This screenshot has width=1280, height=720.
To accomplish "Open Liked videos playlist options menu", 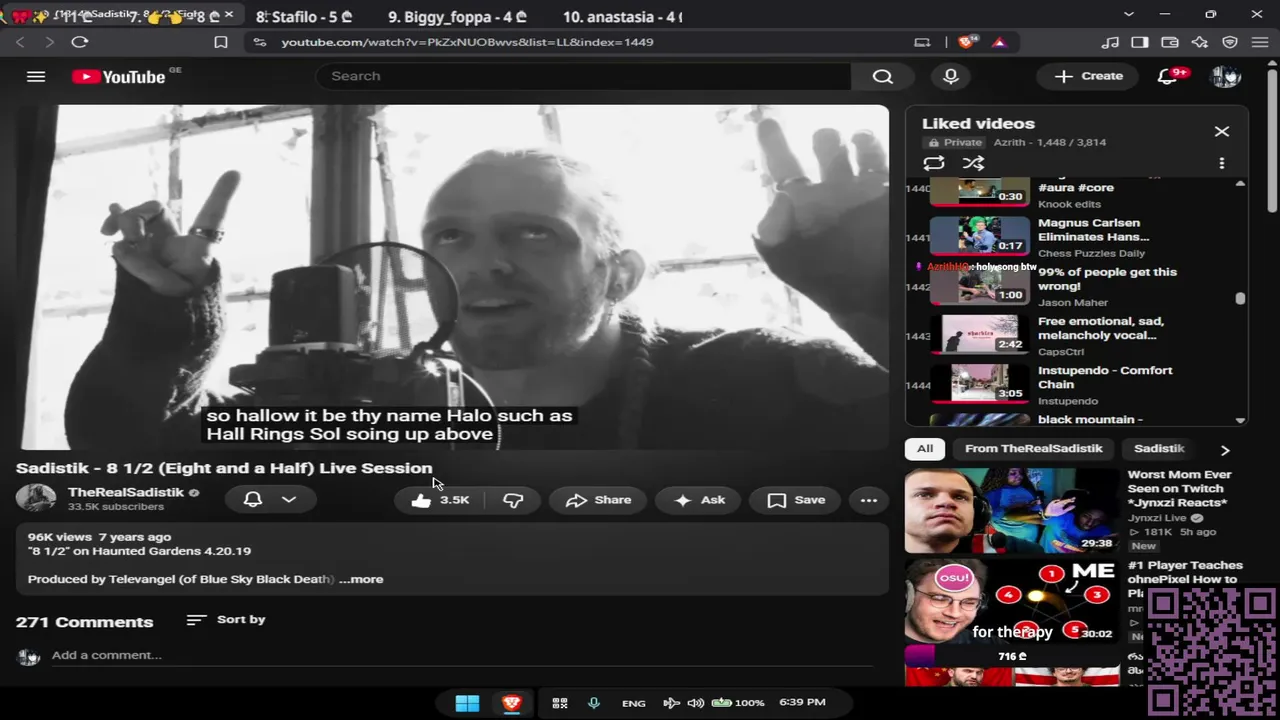I will [x=1221, y=163].
